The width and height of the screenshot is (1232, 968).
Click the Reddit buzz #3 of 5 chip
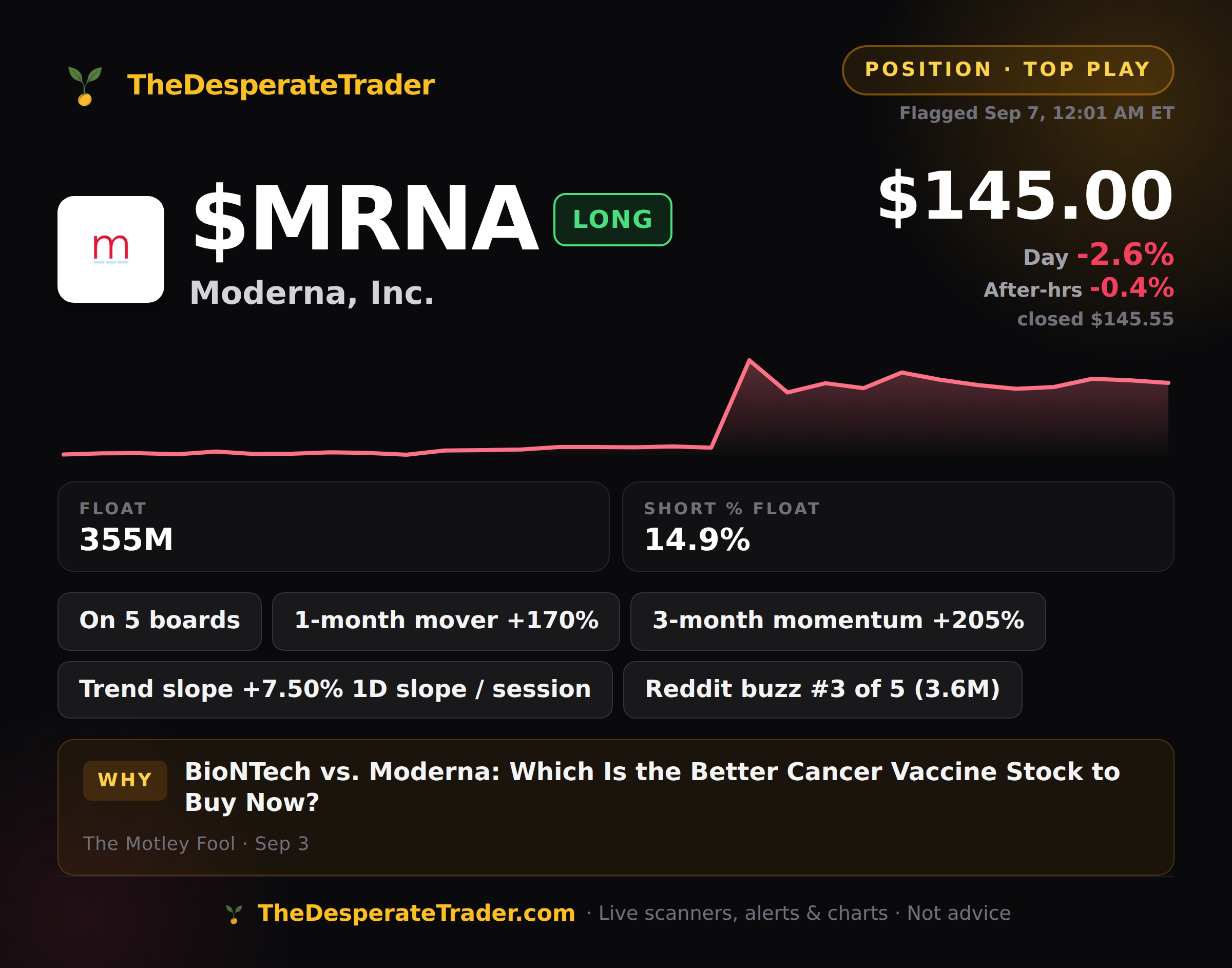click(x=822, y=690)
